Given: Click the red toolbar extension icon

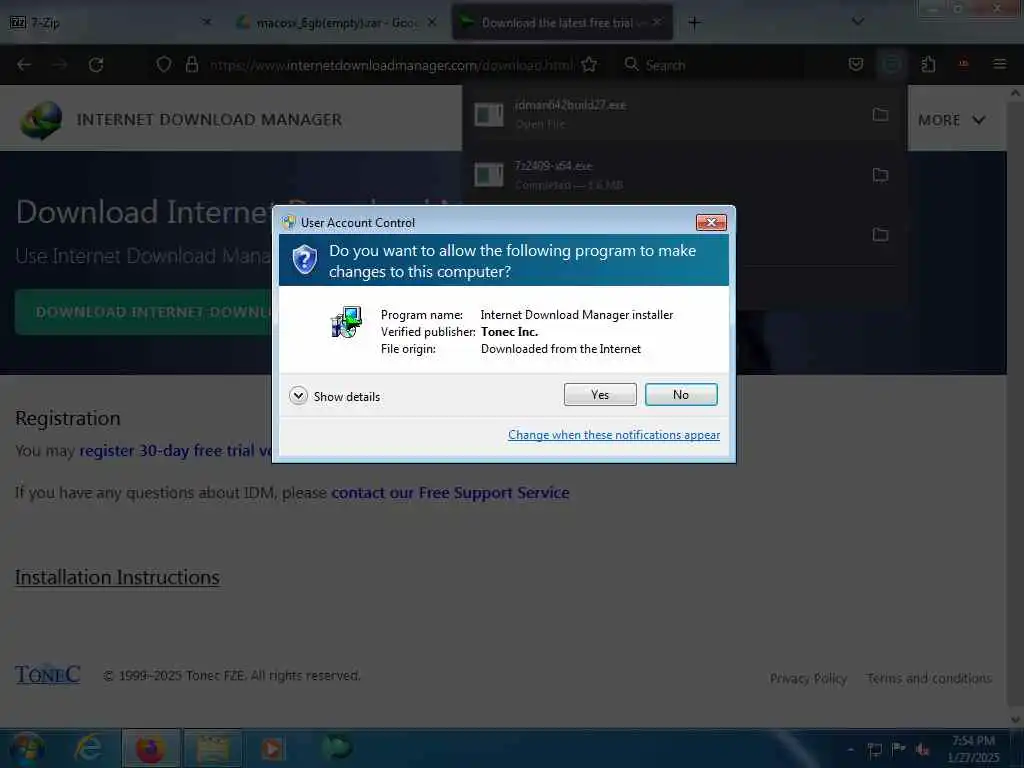Looking at the screenshot, I should coord(963,64).
